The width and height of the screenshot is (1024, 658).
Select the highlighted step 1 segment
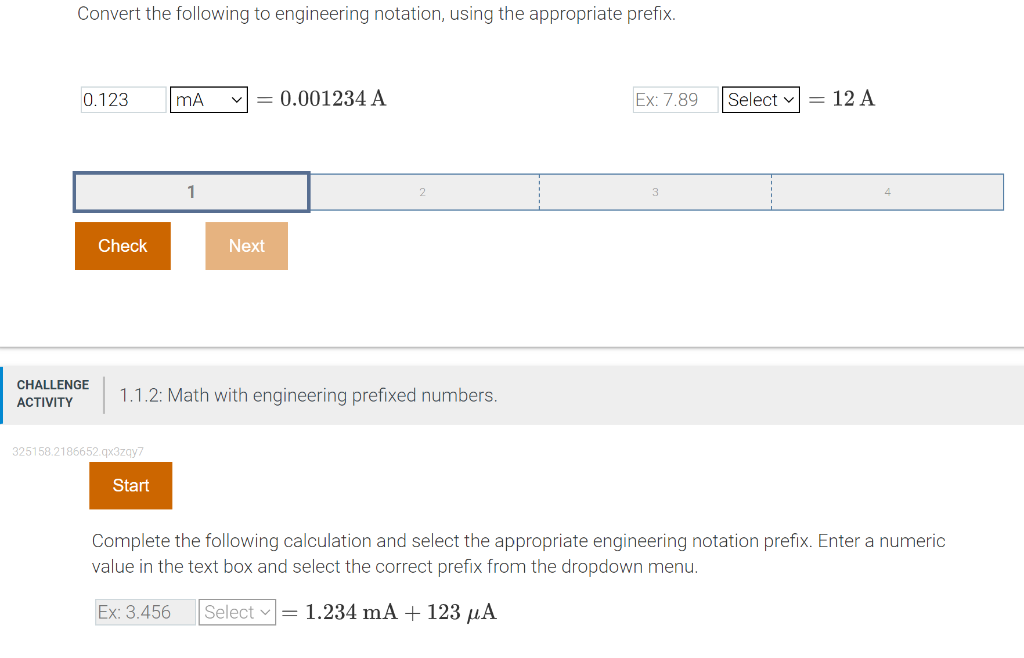click(190, 191)
